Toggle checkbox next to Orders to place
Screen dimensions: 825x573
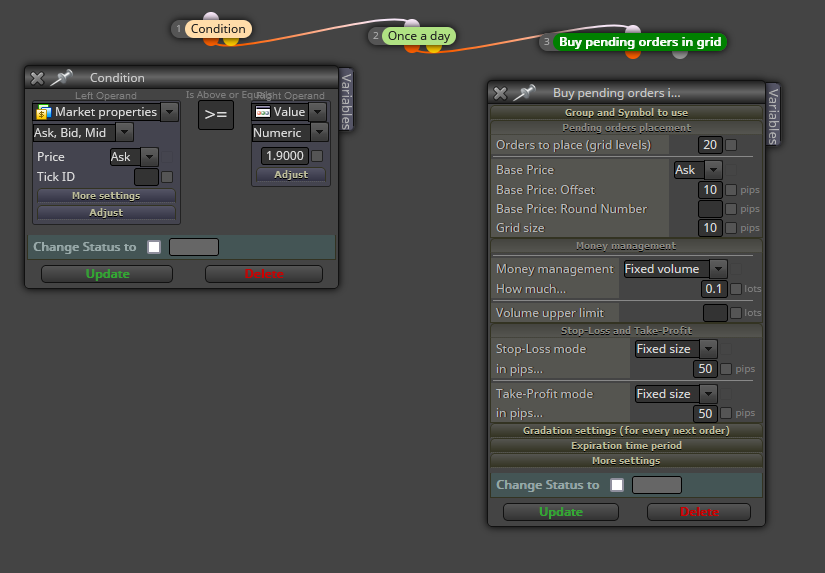tap(731, 145)
